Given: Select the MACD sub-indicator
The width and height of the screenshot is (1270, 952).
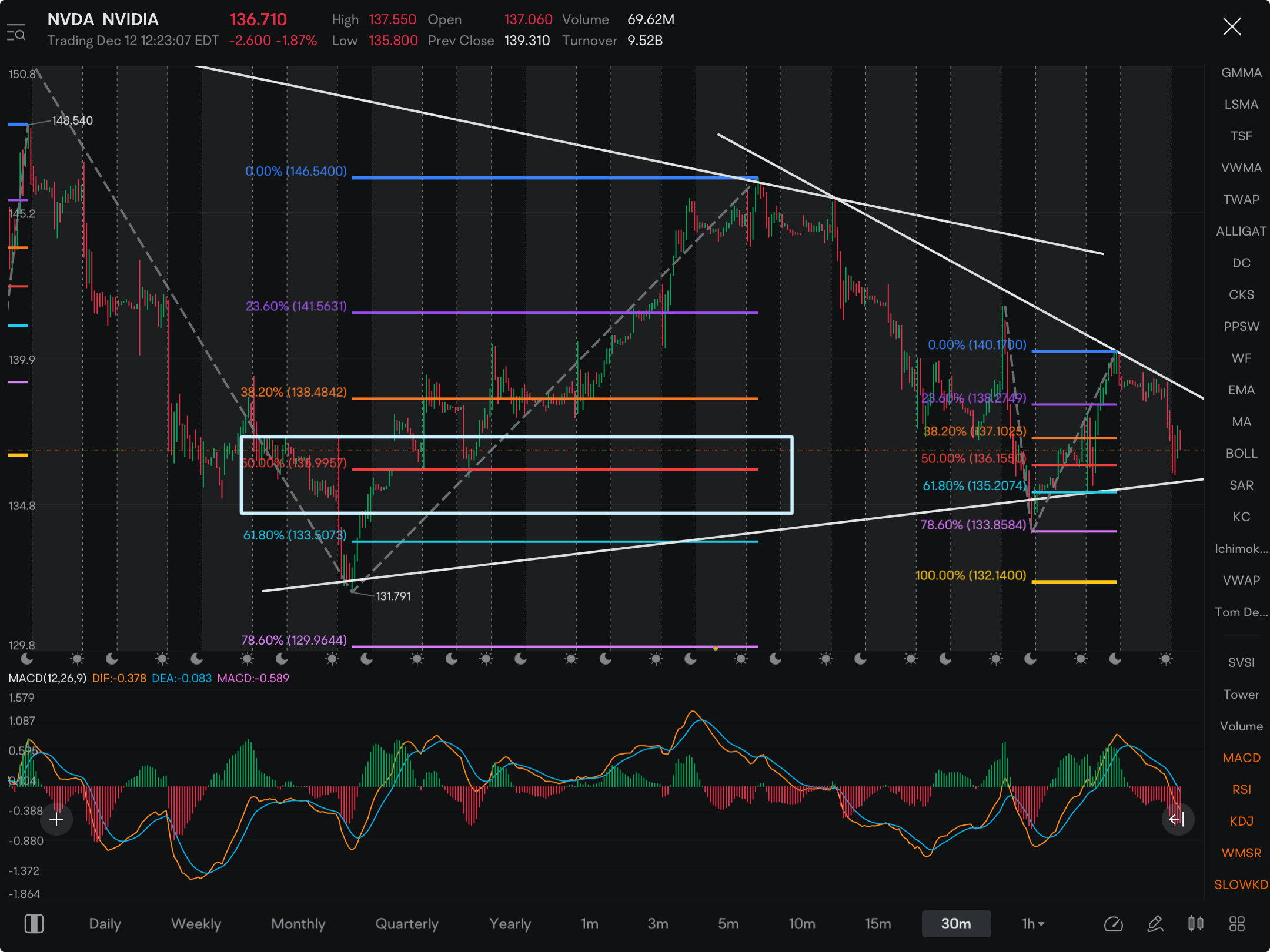Looking at the screenshot, I should point(1241,758).
